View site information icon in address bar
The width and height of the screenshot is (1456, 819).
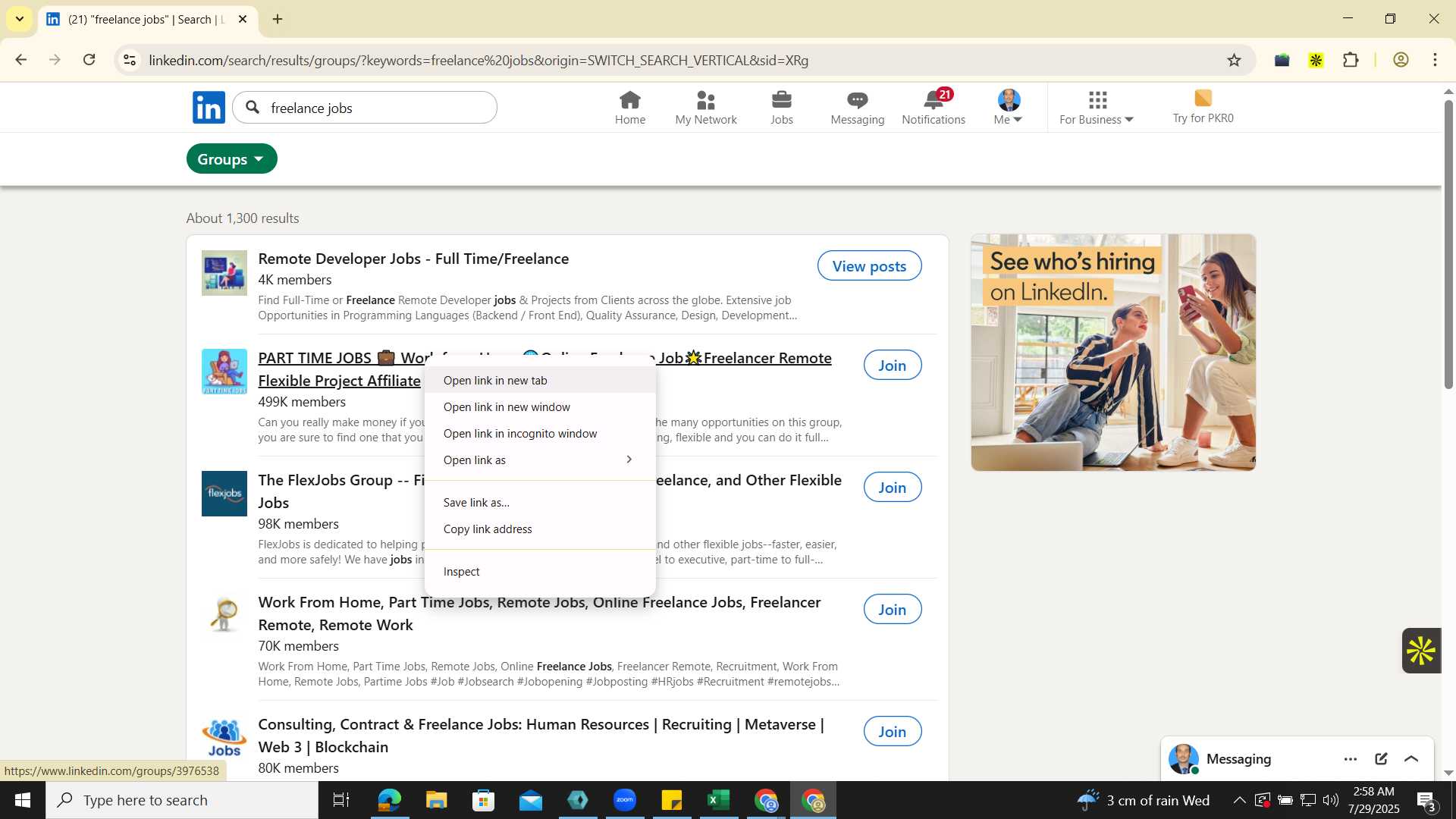130,60
